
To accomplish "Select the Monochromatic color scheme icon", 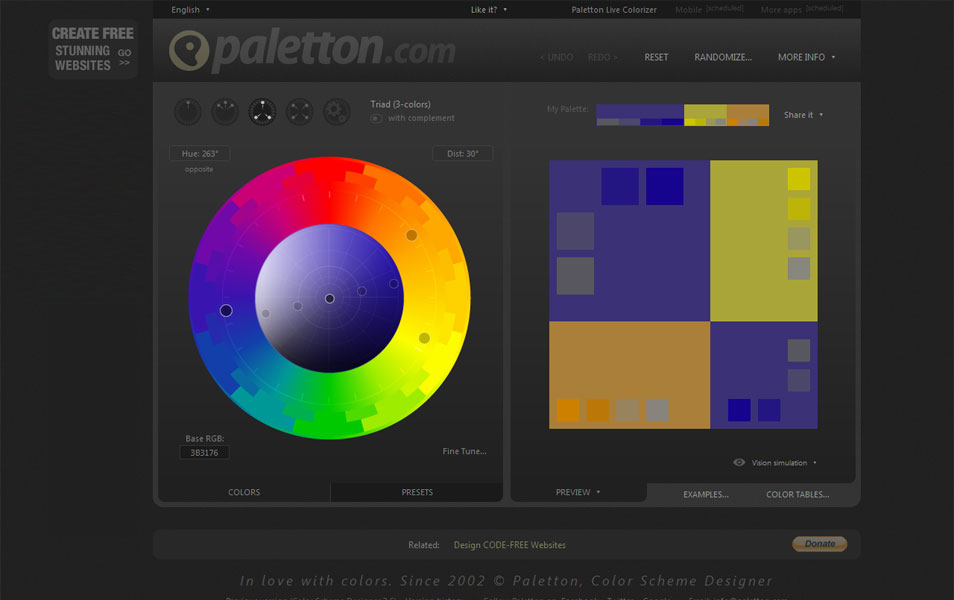I will 187,112.
